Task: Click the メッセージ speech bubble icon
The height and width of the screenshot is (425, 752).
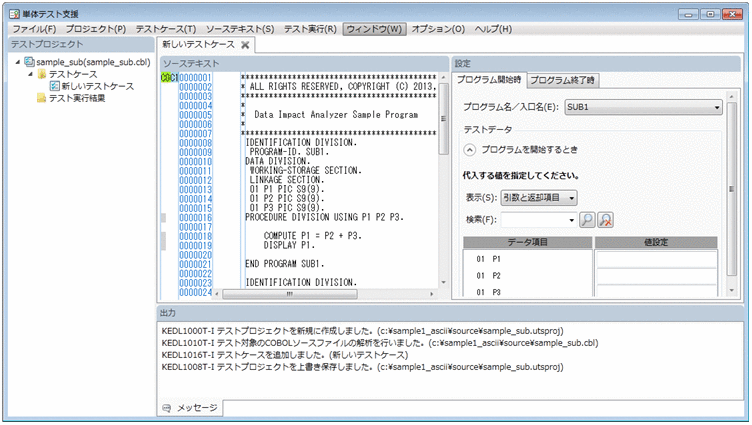Action: click(x=166, y=408)
